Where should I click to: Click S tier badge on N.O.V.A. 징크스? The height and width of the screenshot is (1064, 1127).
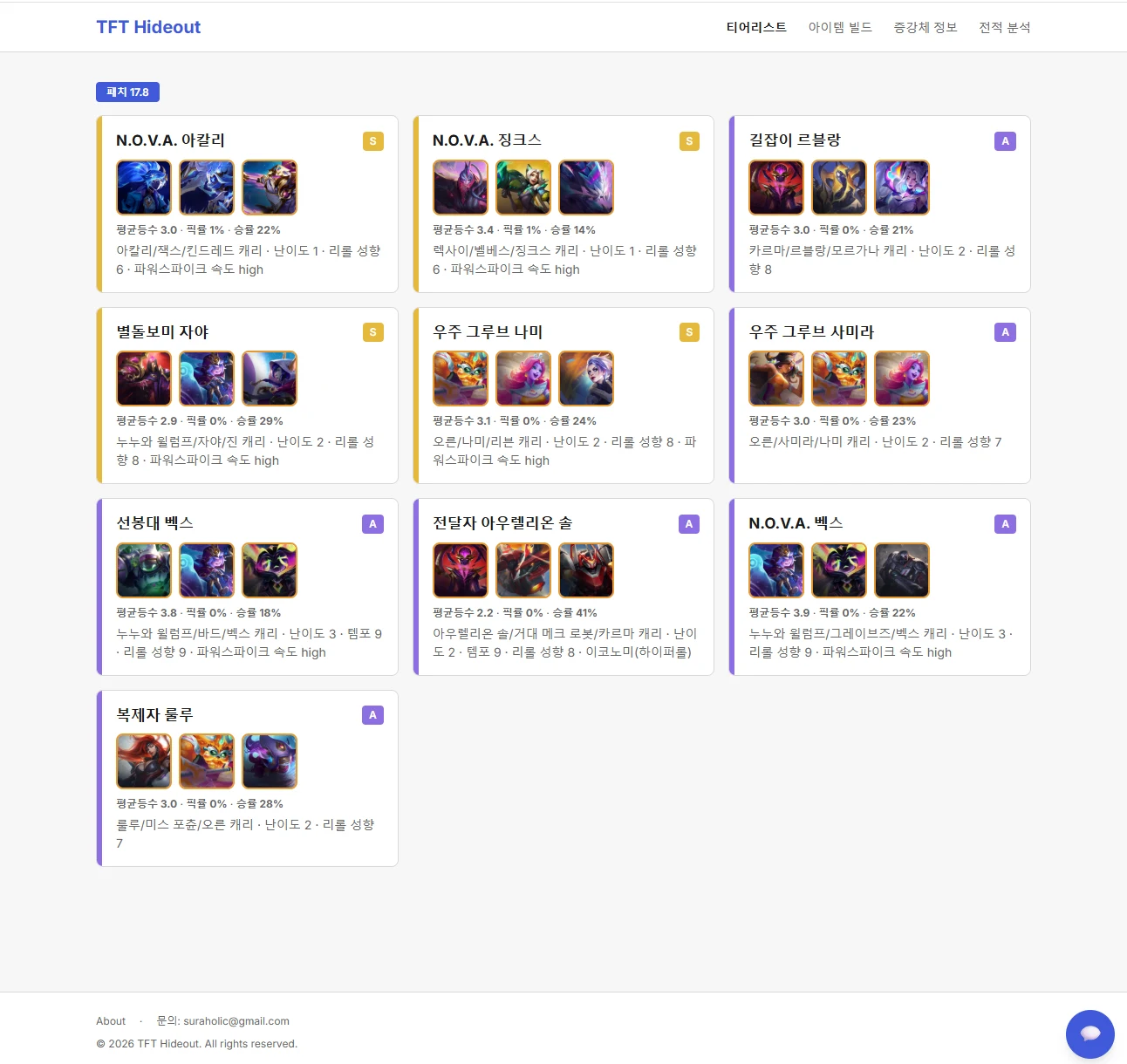click(689, 141)
